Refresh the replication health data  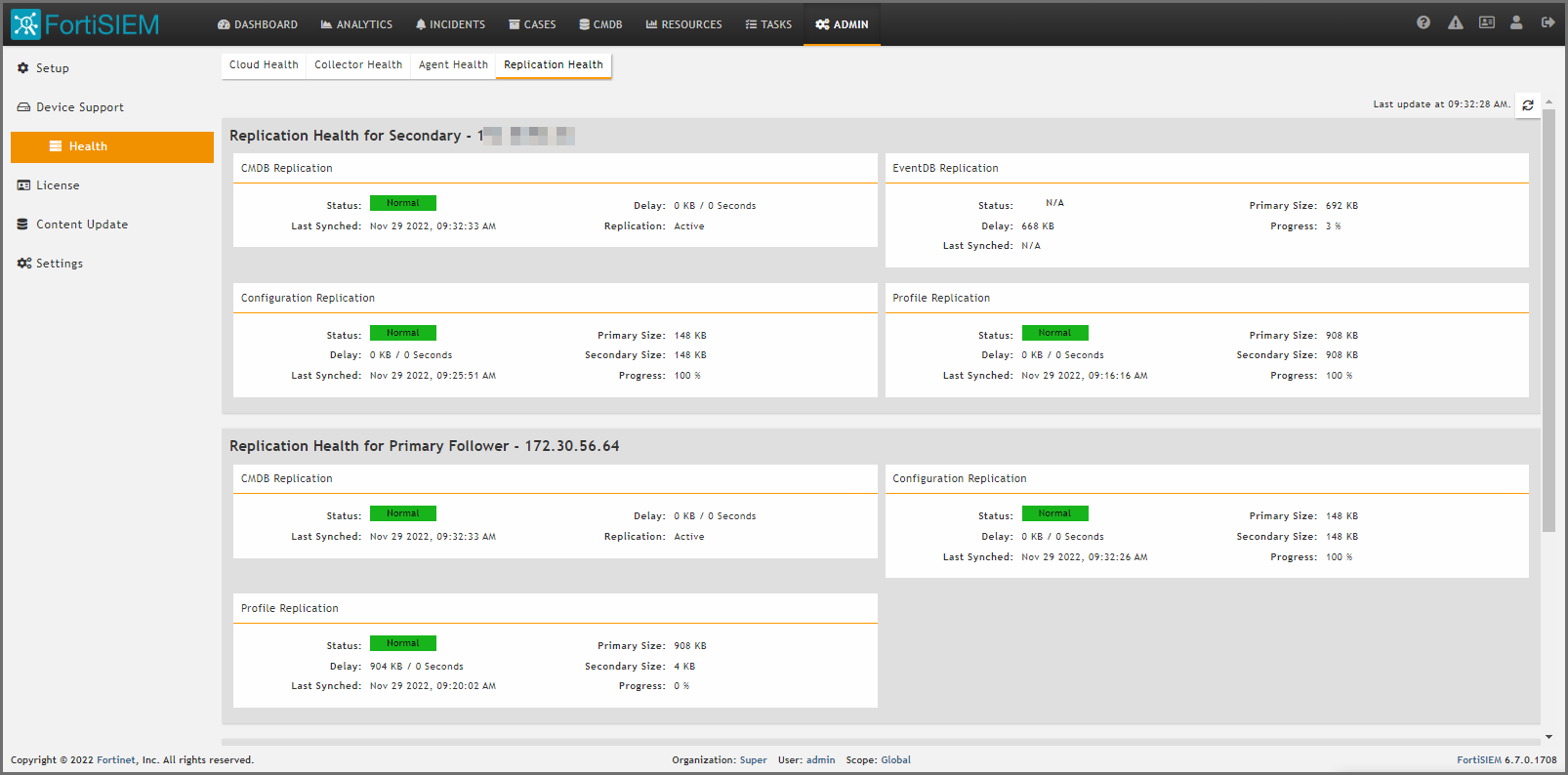1528,104
